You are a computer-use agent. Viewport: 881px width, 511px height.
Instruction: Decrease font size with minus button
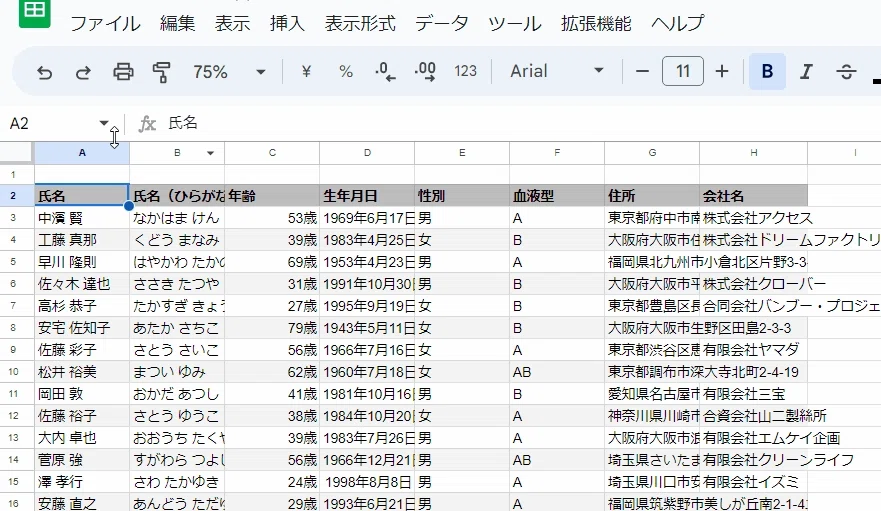coord(642,71)
